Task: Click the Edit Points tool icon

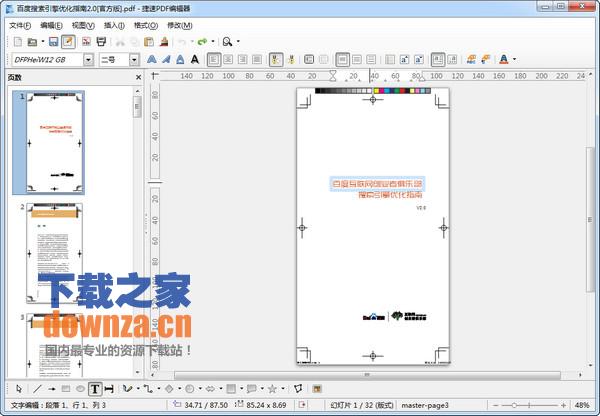Action: 298,389
